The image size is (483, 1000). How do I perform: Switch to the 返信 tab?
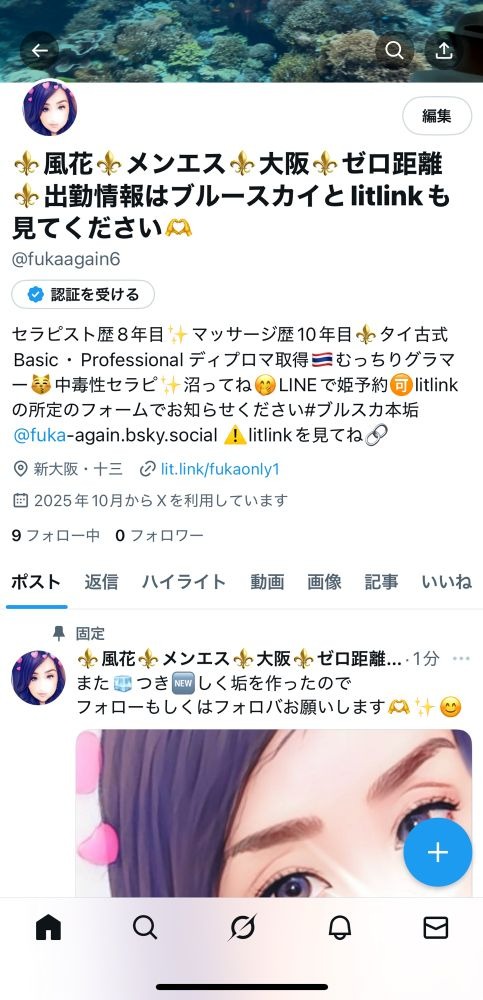pos(101,582)
